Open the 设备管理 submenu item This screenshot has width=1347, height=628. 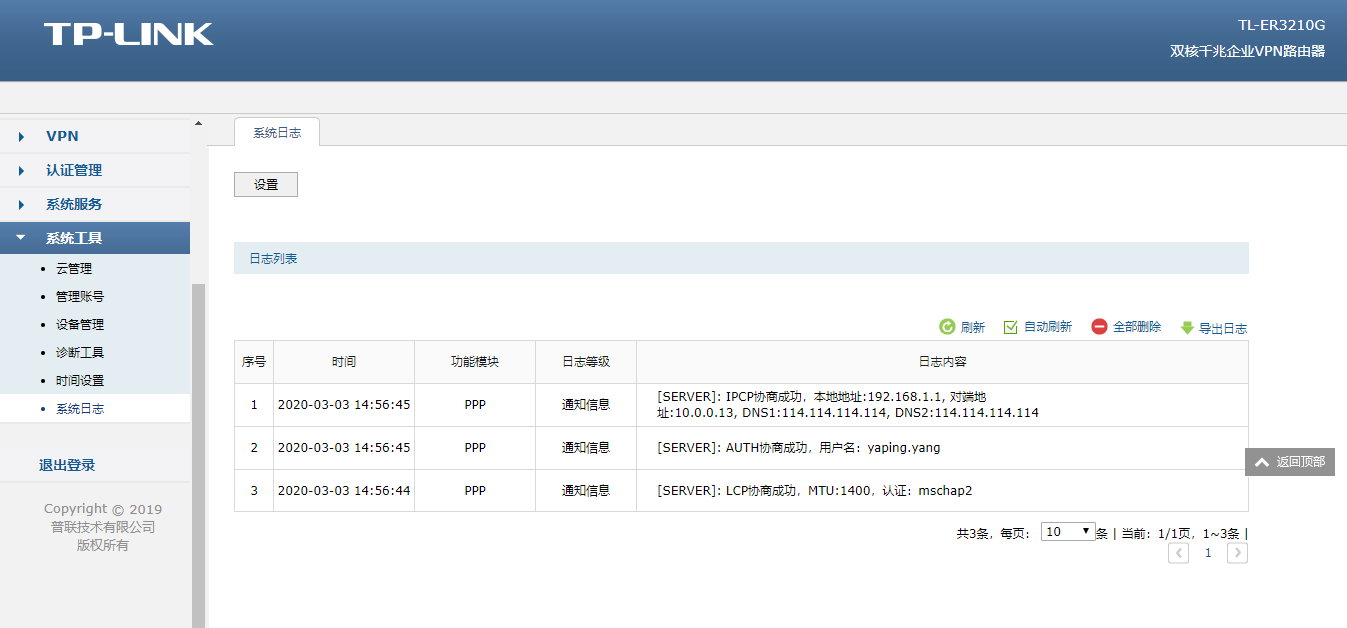80,325
